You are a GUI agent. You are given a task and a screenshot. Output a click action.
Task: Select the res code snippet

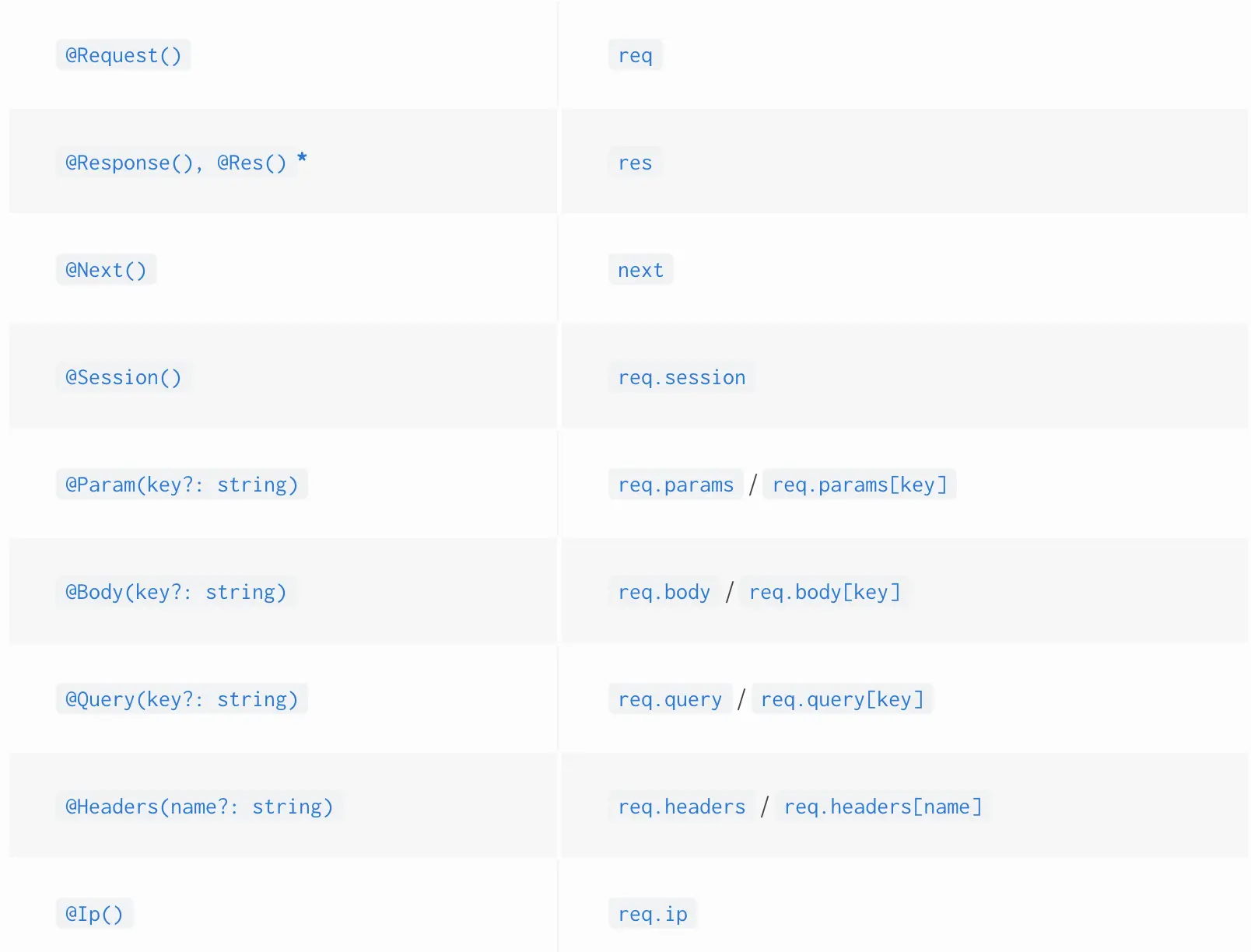(635, 163)
